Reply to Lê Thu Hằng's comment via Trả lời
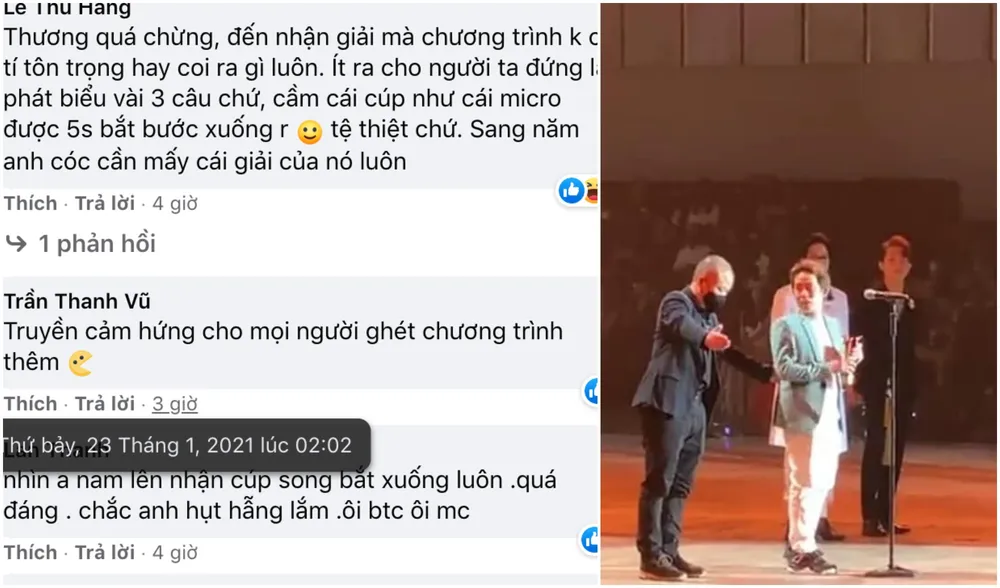Image resolution: width=1000 pixels, height=588 pixels. point(105,203)
